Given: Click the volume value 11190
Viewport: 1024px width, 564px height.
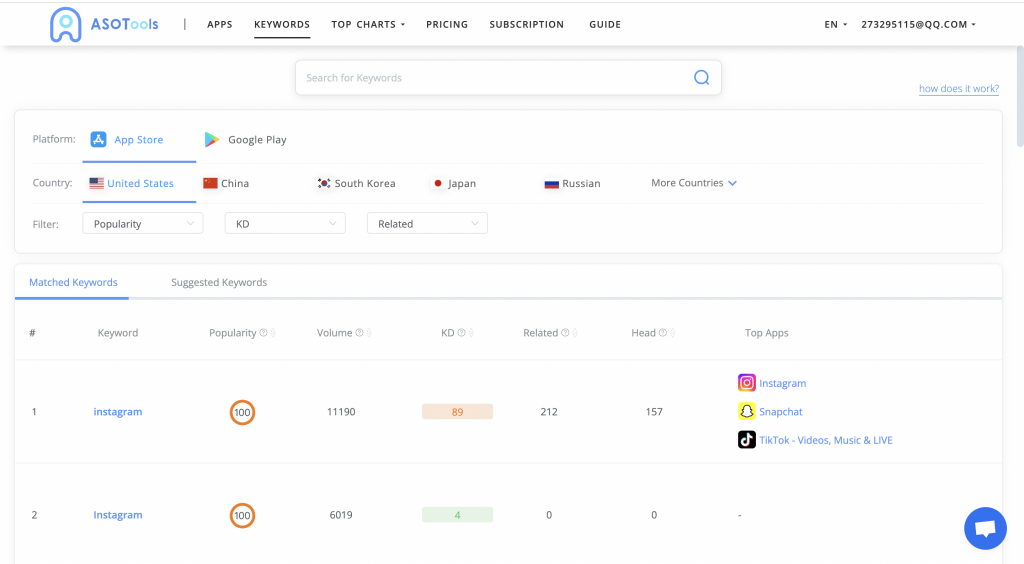Looking at the screenshot, I should click(341, 412).
